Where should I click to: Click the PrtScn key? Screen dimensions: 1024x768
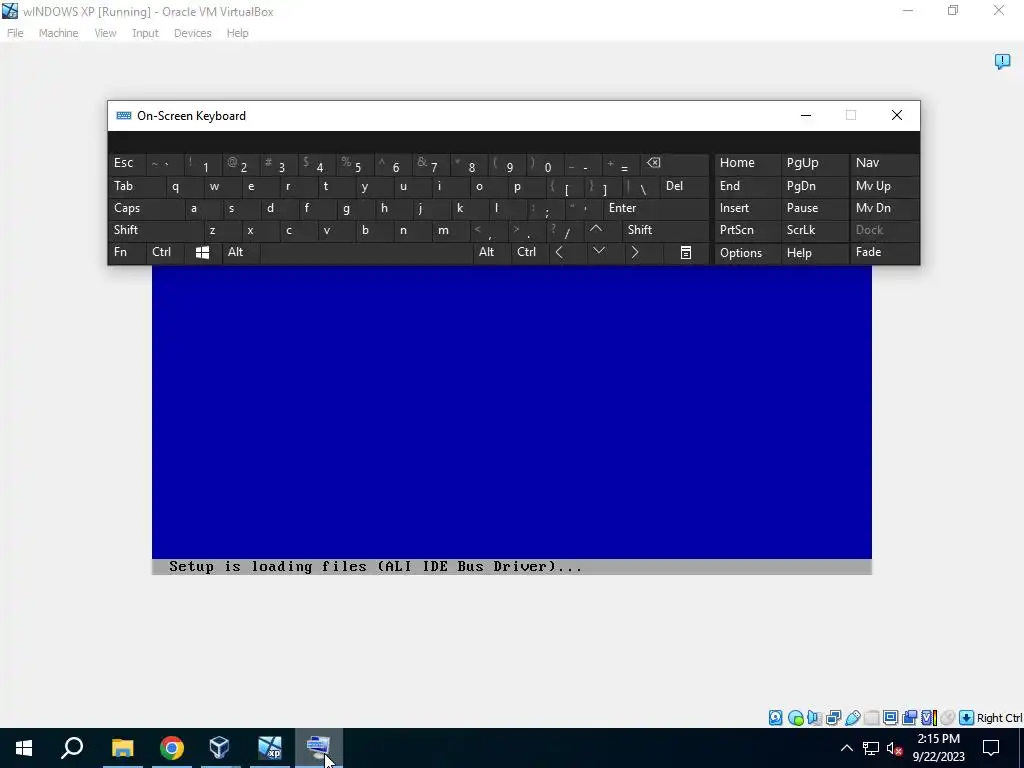pyautogui.click(x=747, y=230)
